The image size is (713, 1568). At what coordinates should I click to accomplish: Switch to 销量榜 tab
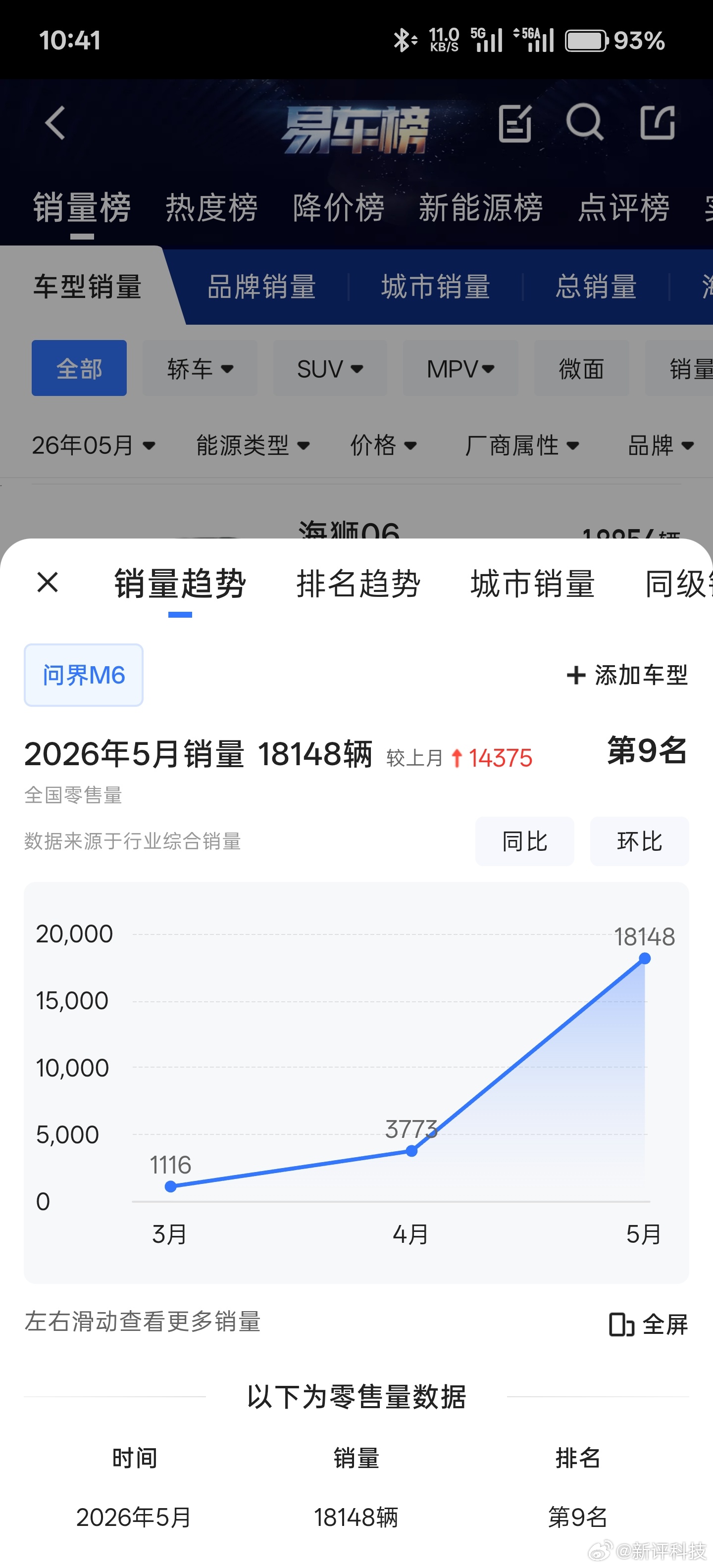coord(82,207)
